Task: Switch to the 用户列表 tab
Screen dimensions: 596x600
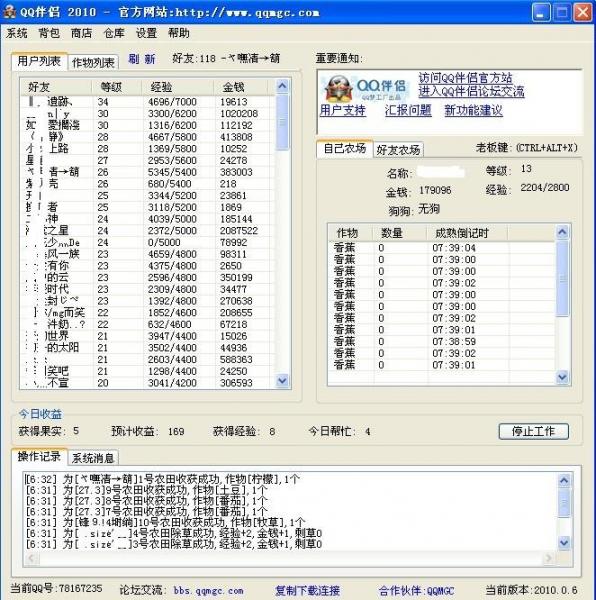Action: point(39,61)
